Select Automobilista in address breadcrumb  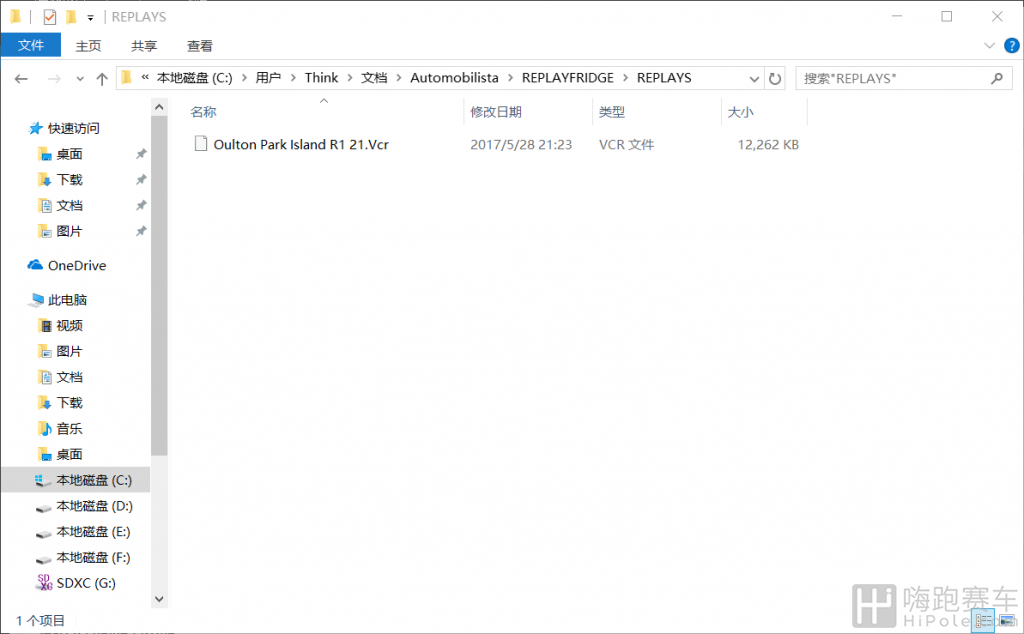pos(455,78)
